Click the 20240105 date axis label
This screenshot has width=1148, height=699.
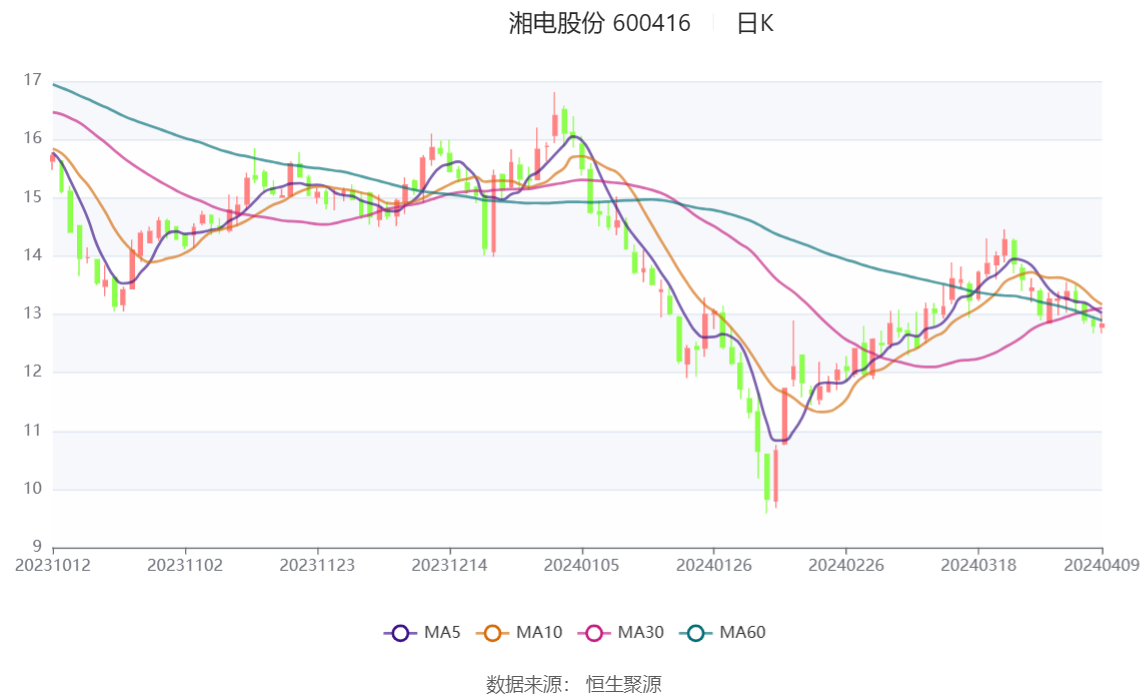pyautogui.click(x=581, y=566)
